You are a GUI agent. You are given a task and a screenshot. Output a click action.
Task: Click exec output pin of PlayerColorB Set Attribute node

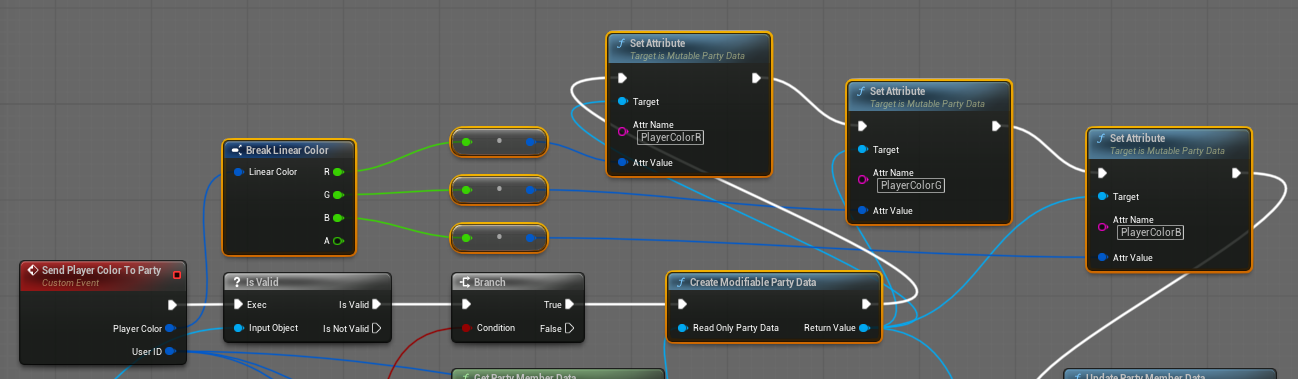tap(1237, 173)
